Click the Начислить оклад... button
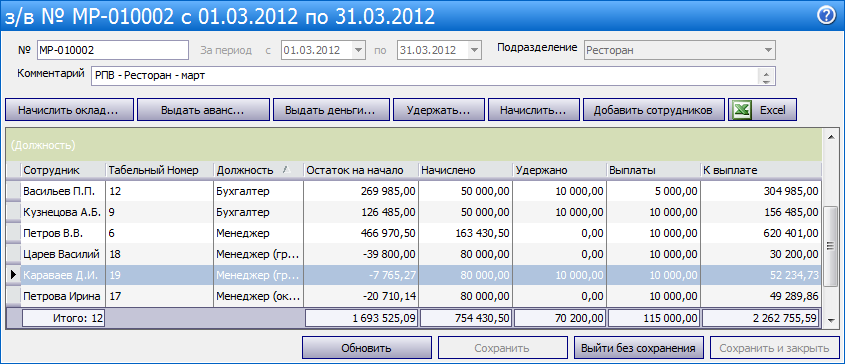 tap(69, 110)
